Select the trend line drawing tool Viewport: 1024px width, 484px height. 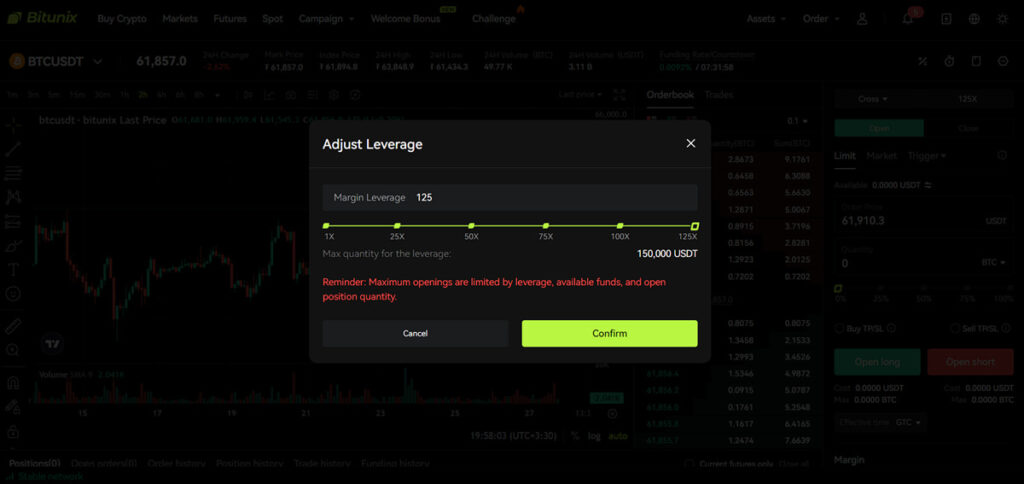coord(14,148)
